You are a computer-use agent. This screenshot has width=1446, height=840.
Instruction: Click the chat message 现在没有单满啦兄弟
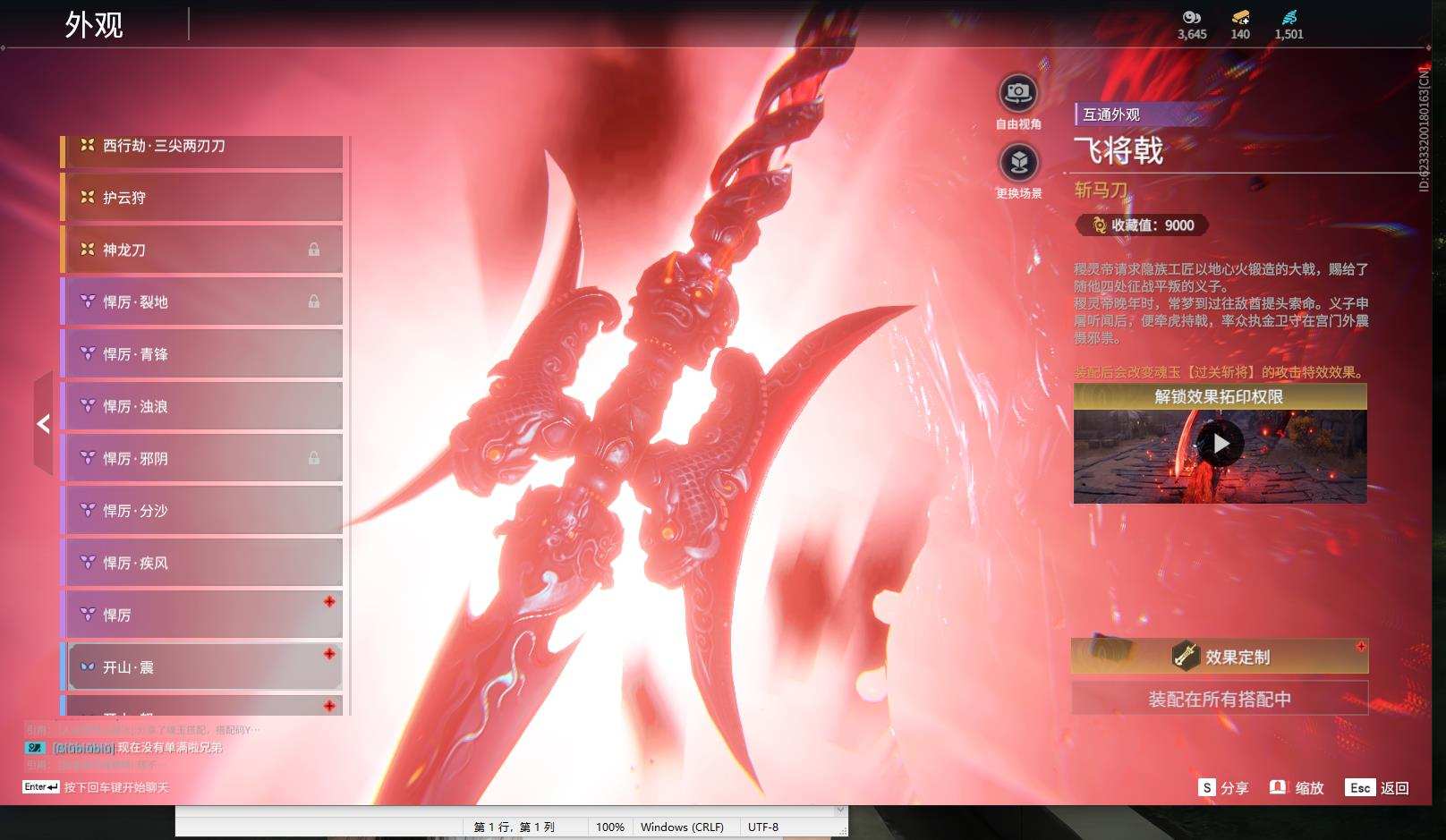(x=170, y=748)
